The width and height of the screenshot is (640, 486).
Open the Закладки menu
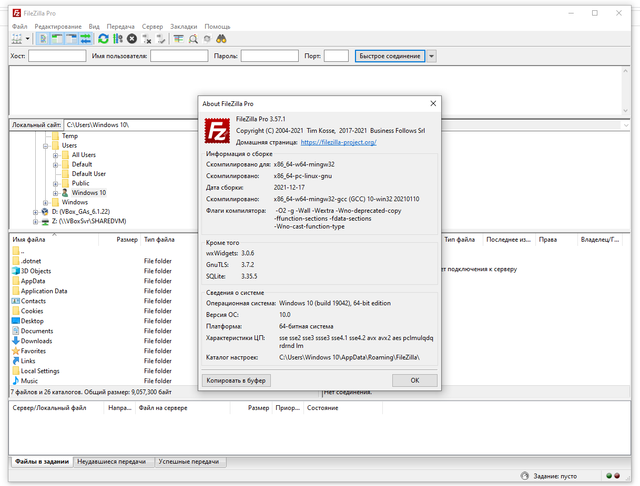tap(184, 27)
